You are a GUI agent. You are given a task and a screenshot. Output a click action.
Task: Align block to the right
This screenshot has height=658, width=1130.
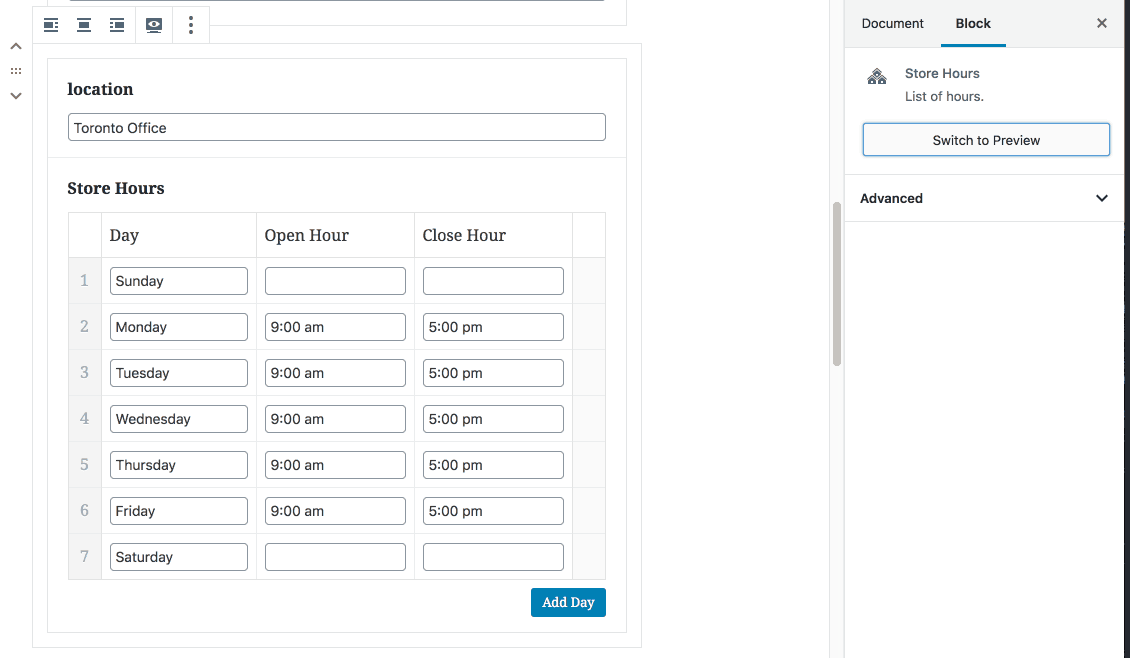pos(118,25)
